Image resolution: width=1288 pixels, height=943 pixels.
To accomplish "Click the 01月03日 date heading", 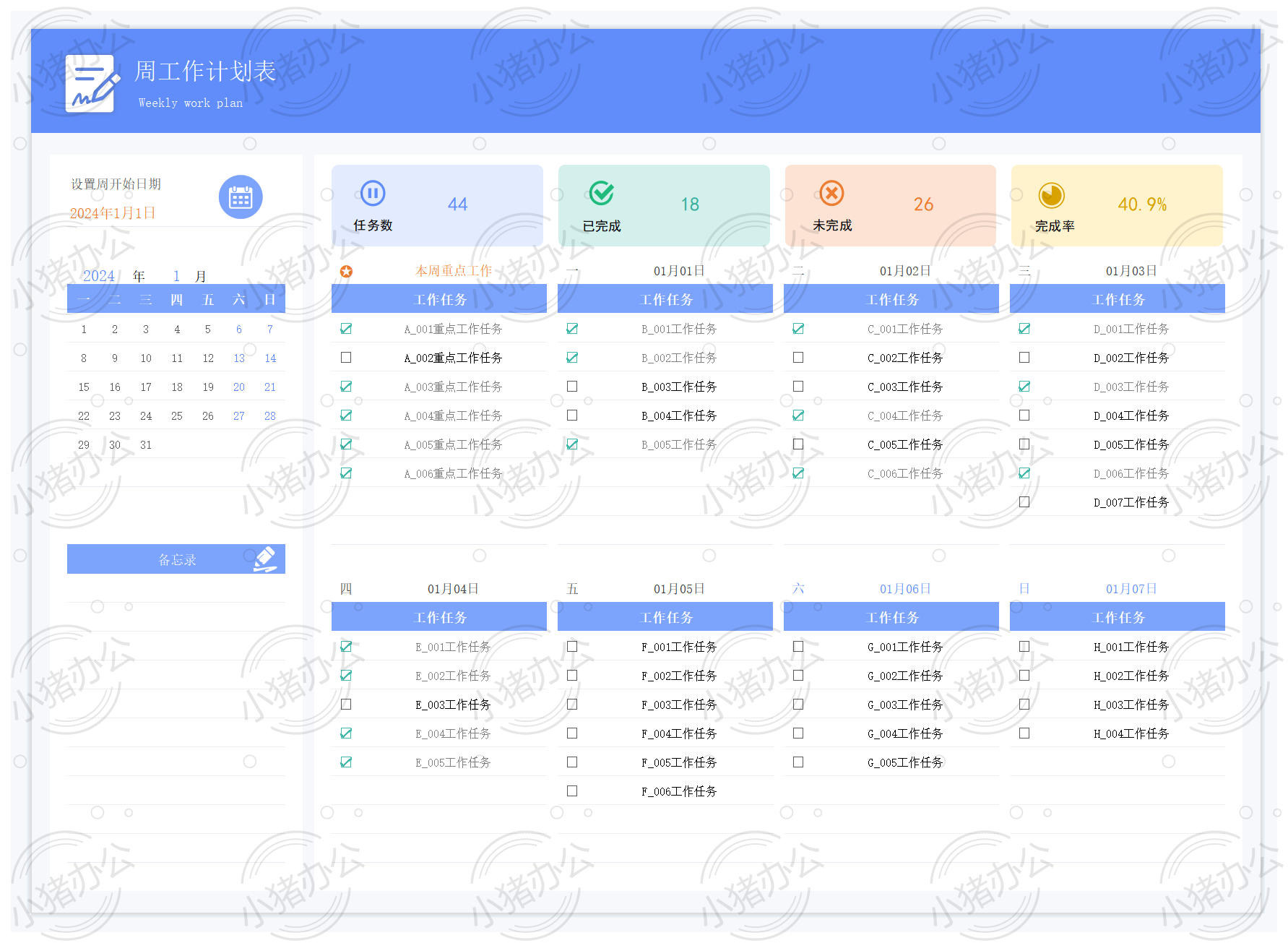I will [1131, 271].
